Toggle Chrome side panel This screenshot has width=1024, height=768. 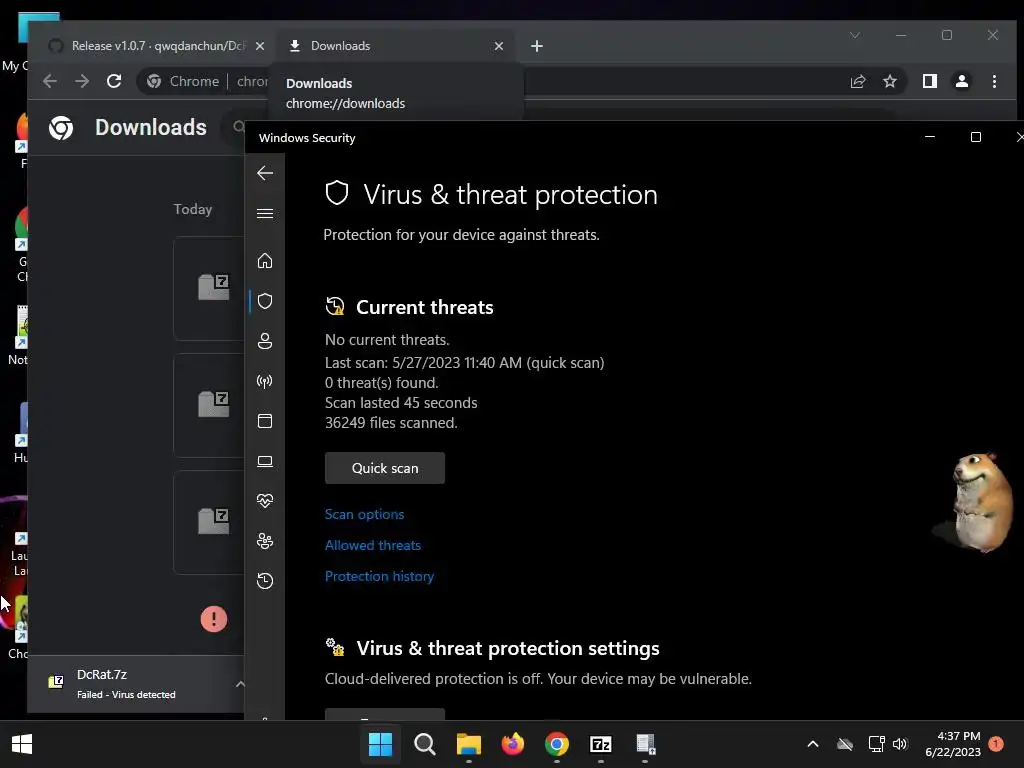pyautogui.click(x=929, y=81)
